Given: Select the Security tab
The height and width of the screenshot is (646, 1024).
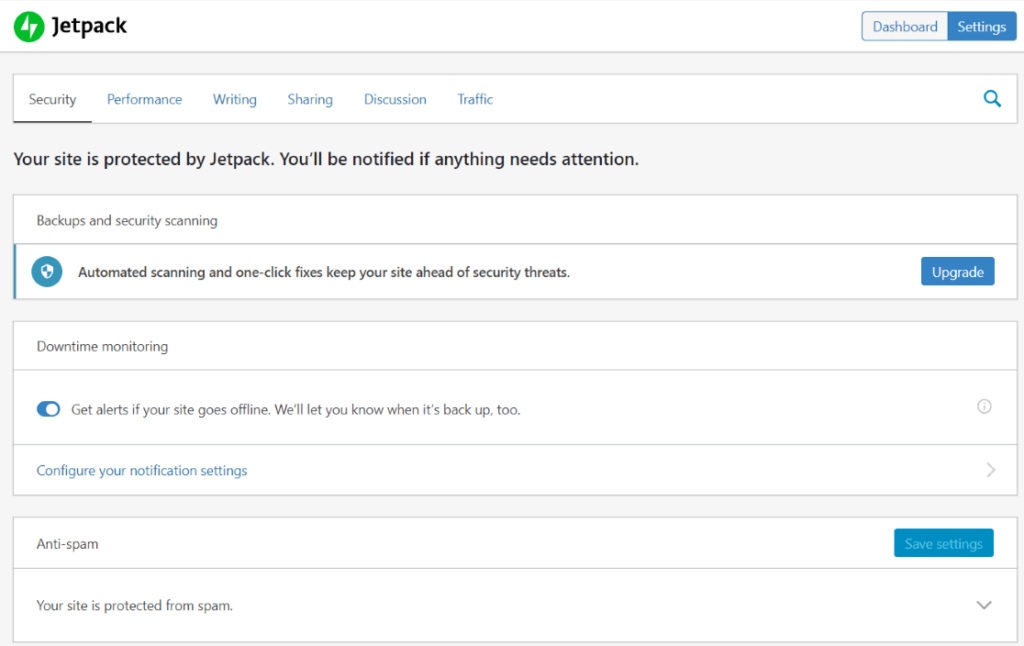Looking at the screenshot, I should 52,99.
